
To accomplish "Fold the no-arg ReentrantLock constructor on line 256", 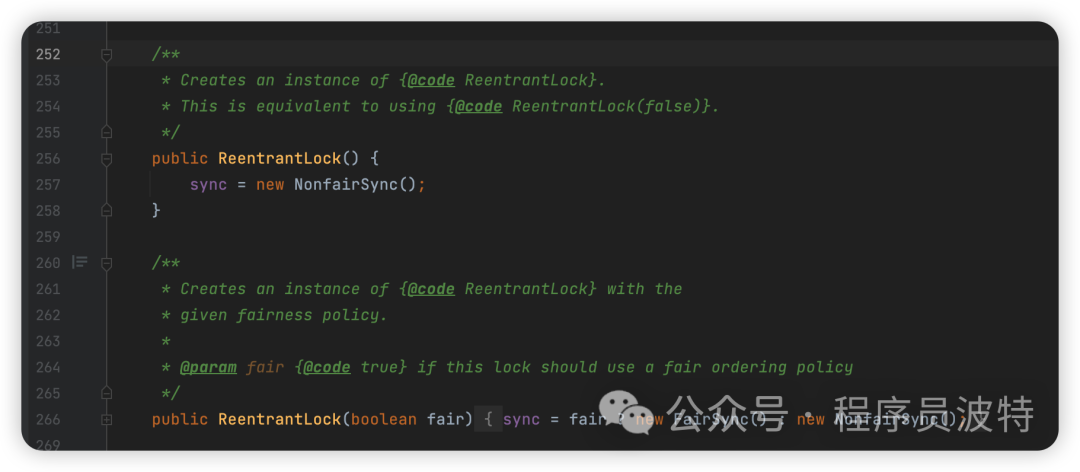I will tap(106, 159).
